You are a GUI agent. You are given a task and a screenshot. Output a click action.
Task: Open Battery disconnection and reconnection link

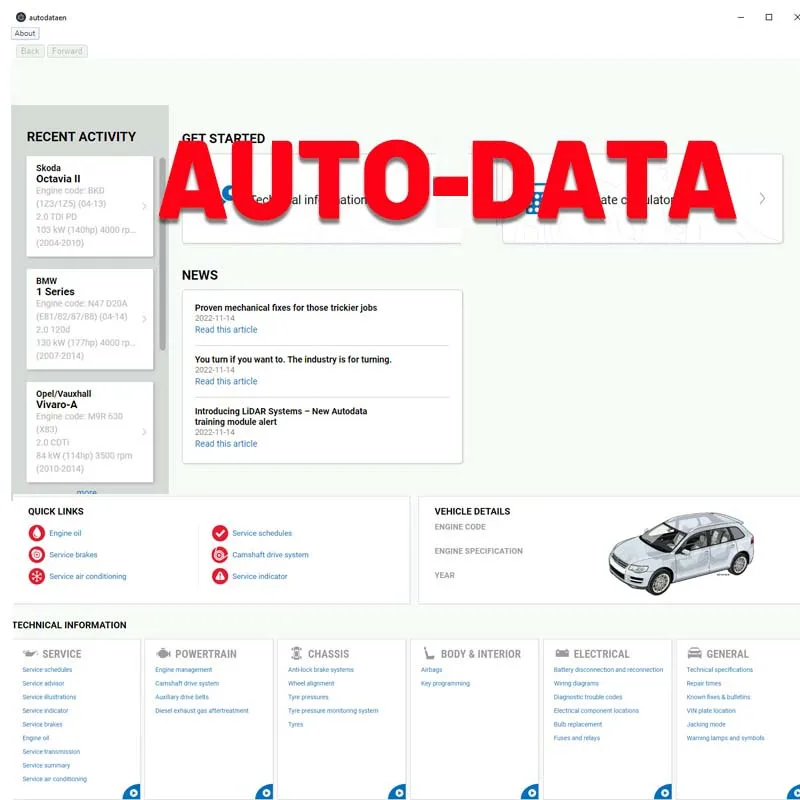click(609, 670)
